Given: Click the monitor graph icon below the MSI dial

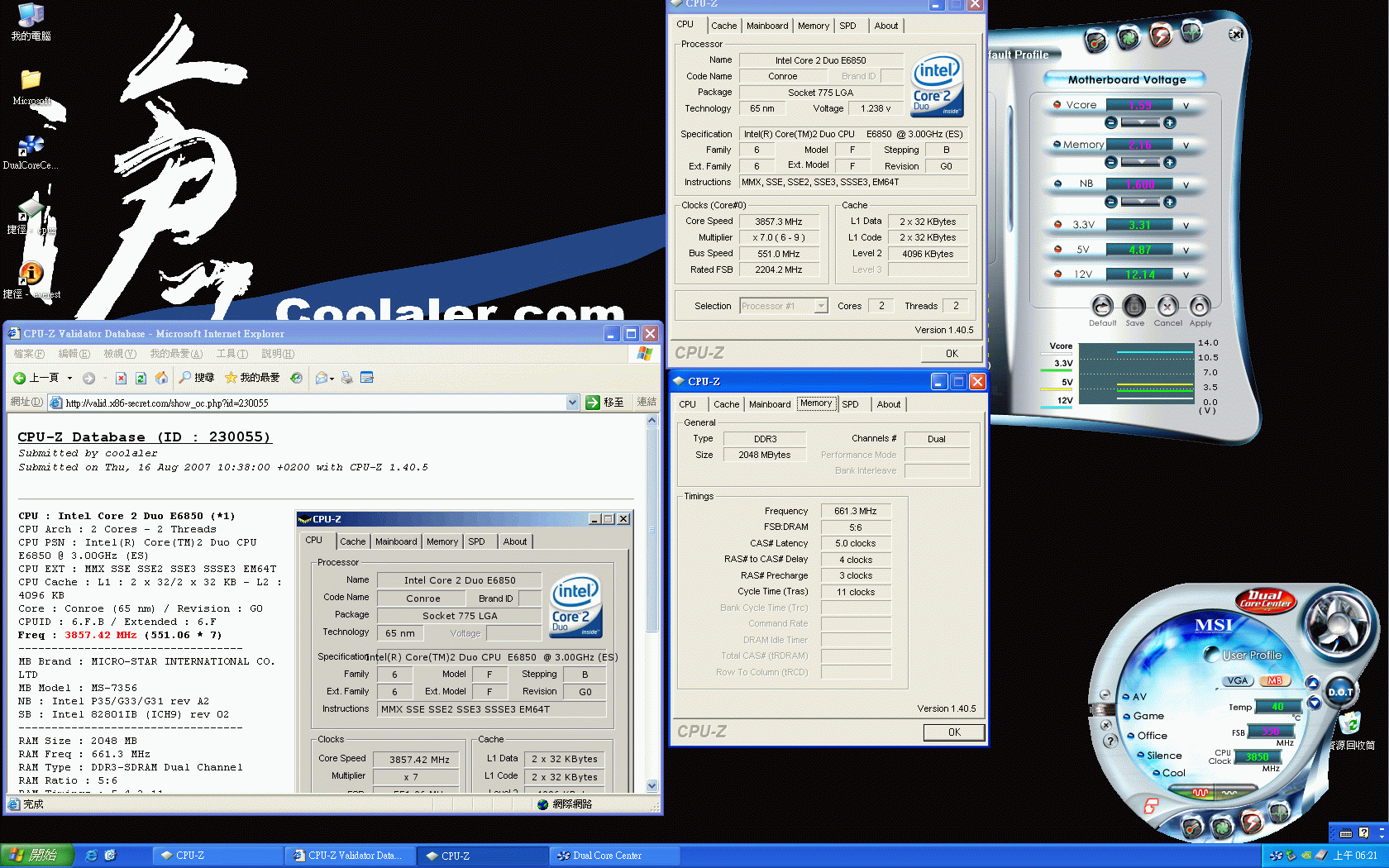Looking at the screenshot, I should coord(1279,812).
